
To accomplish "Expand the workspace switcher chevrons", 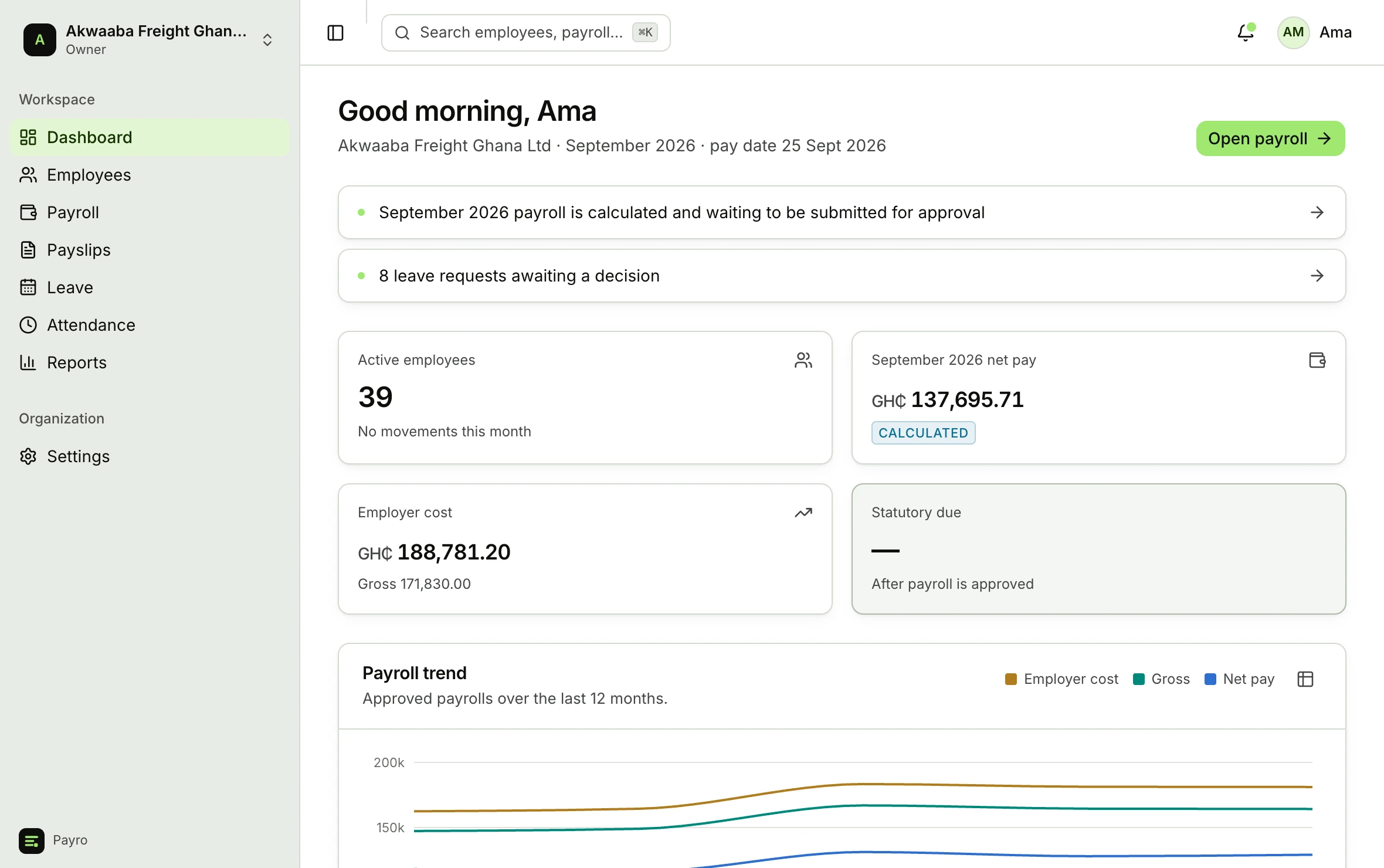I will point(267,39).
